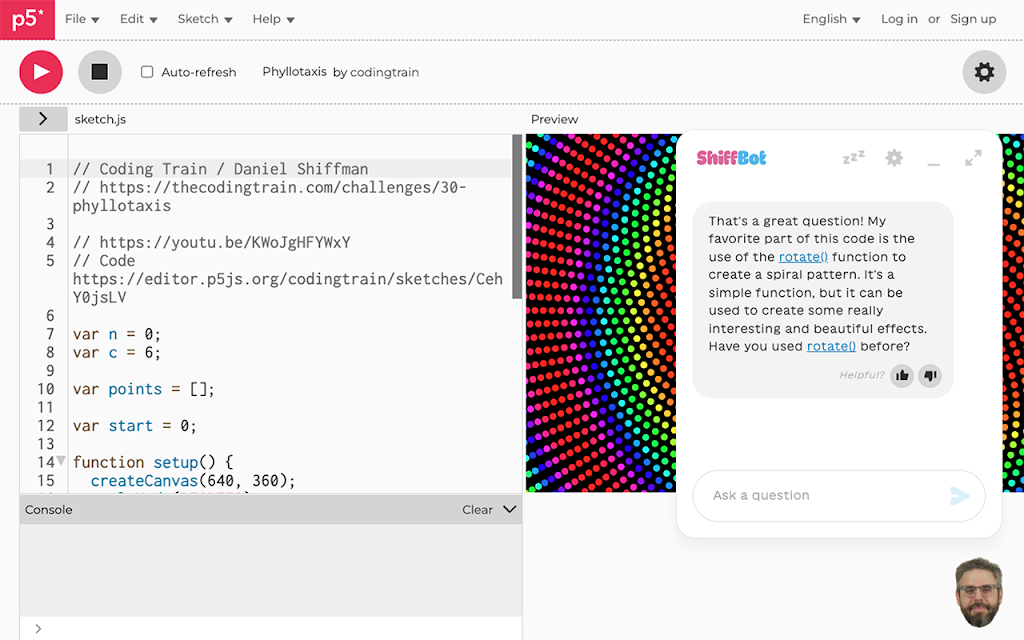The image size is (1024, 640).
Task: Click the console input prompt line
Action: tap(271, 628)
